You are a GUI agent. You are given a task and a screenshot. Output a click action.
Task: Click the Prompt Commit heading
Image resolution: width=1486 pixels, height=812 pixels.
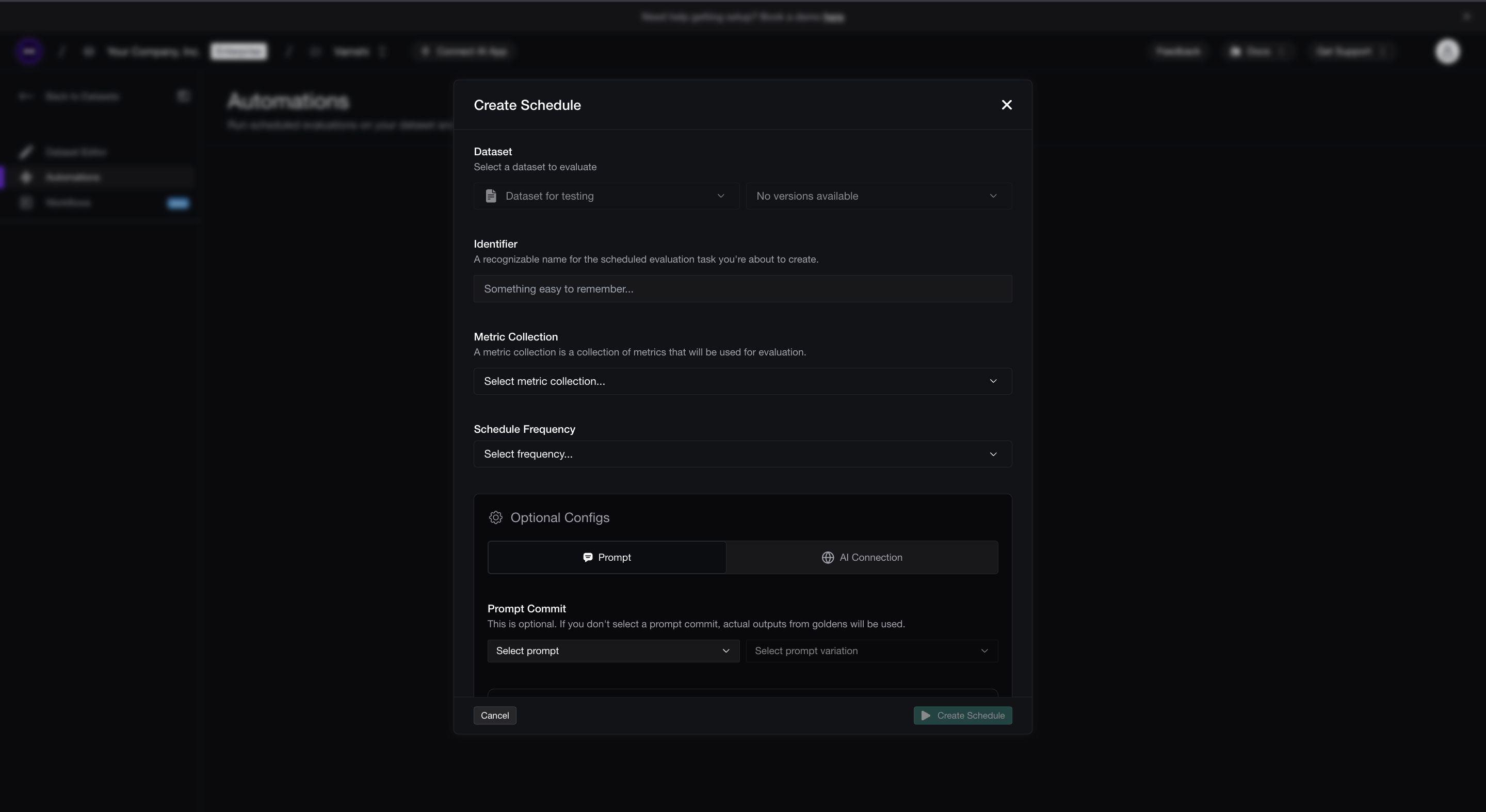[x=527, y=608]
